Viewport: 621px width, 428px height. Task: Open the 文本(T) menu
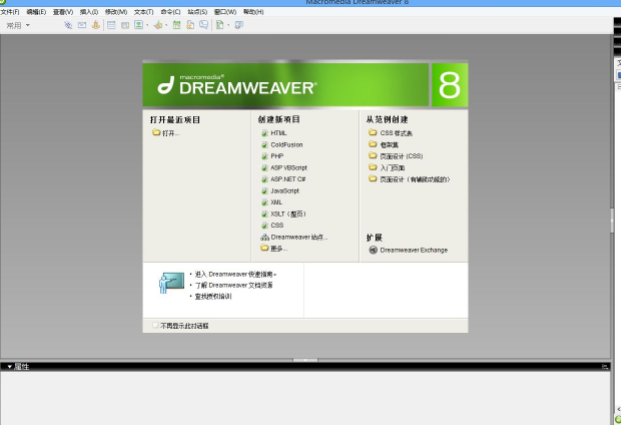(x=144, y=12)
